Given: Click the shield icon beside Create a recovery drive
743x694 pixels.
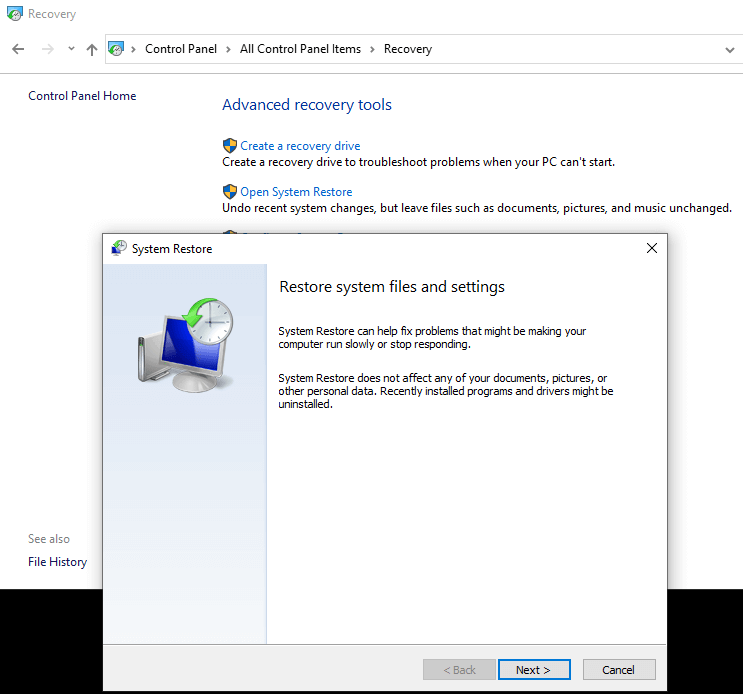Looking at the screenshot, I should [230, 145].
